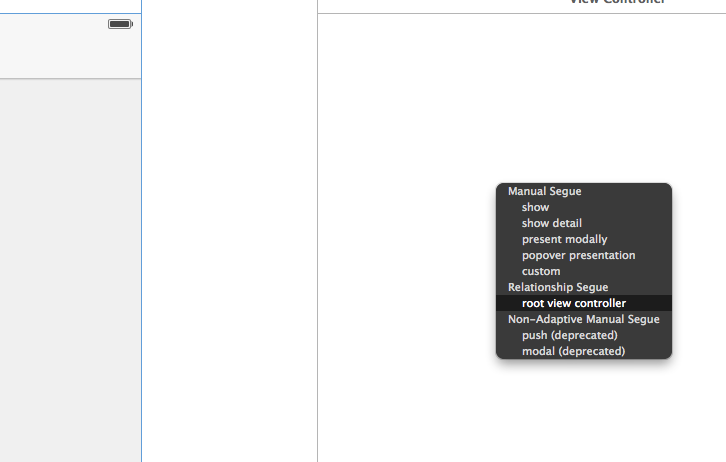Image resolution: width=726 pixels, height=462 pixels.
Task: Click "Non-Adaptive Manual Segue" header
Action: pyautogui.click(x=583, y=319)
